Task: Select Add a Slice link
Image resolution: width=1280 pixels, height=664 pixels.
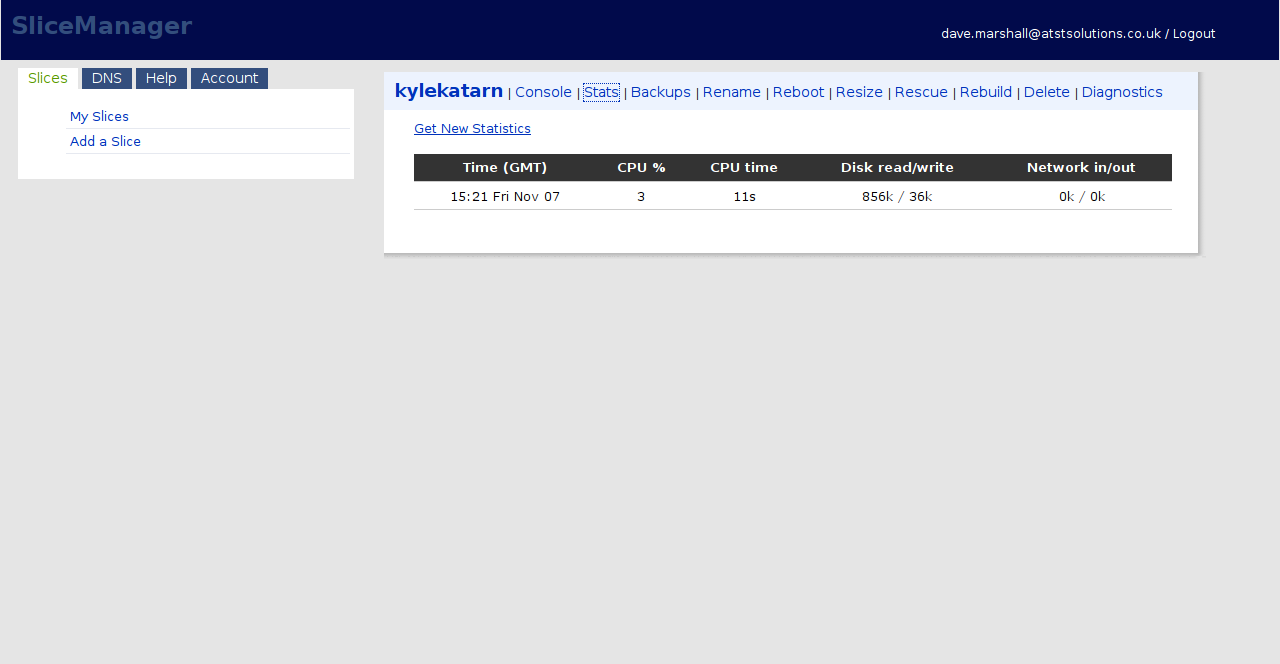Action: 105,142
